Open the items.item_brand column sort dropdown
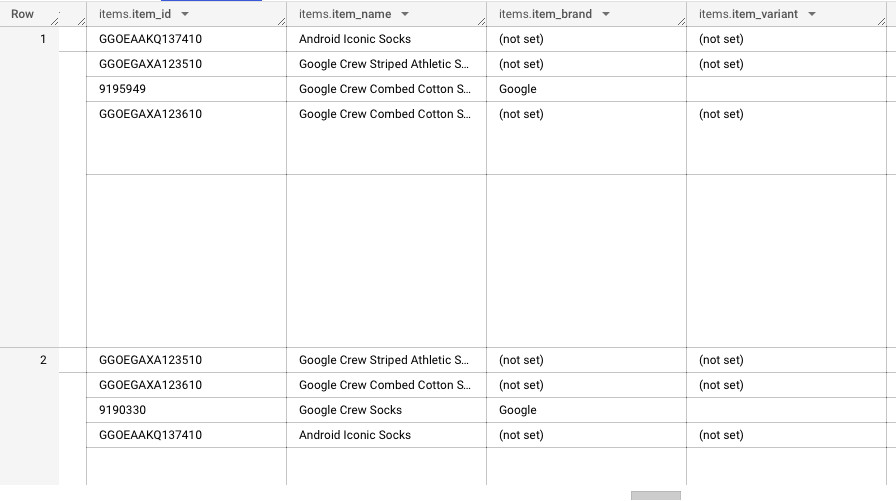The width and height of the screenshot is (896, 501). (606, 14)
